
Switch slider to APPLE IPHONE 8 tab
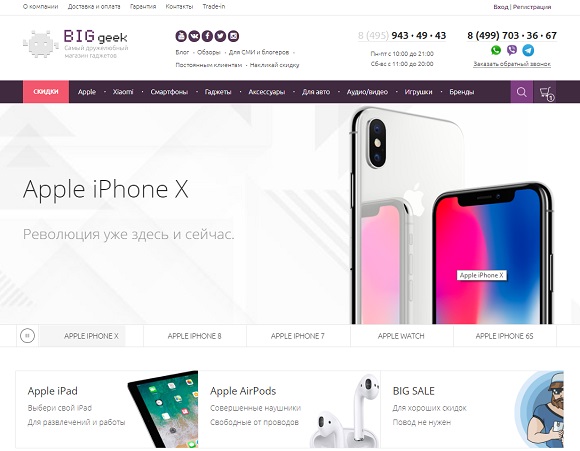pyautogui.click(x=195, y=336)
